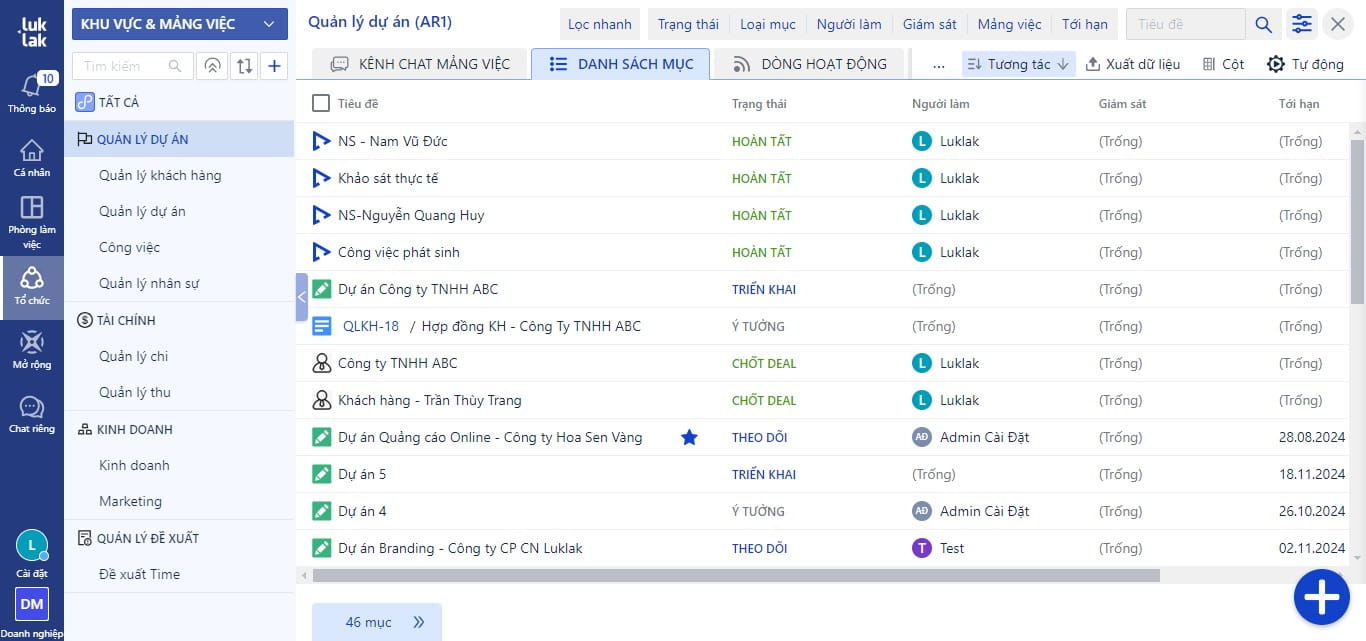Expand the 46 mục pager arrows

419,622
